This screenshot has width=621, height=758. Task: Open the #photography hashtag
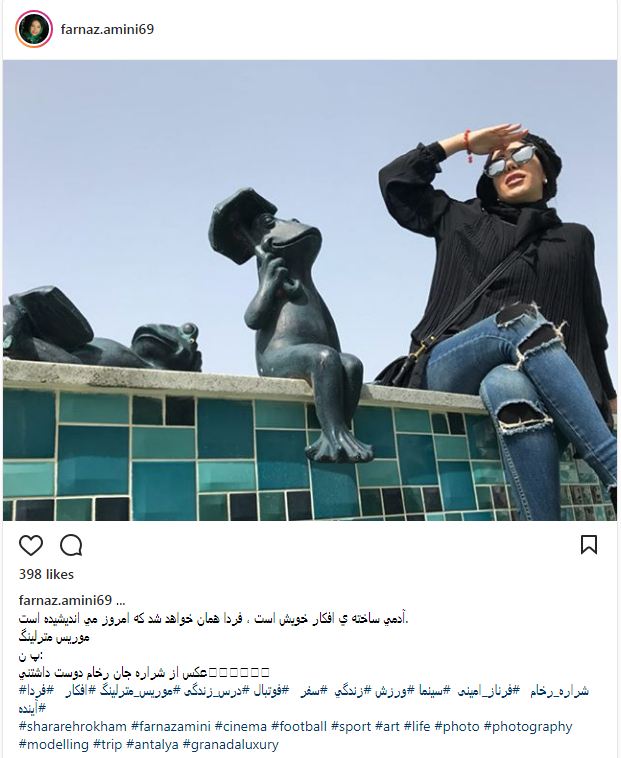[x=528, y=727]
